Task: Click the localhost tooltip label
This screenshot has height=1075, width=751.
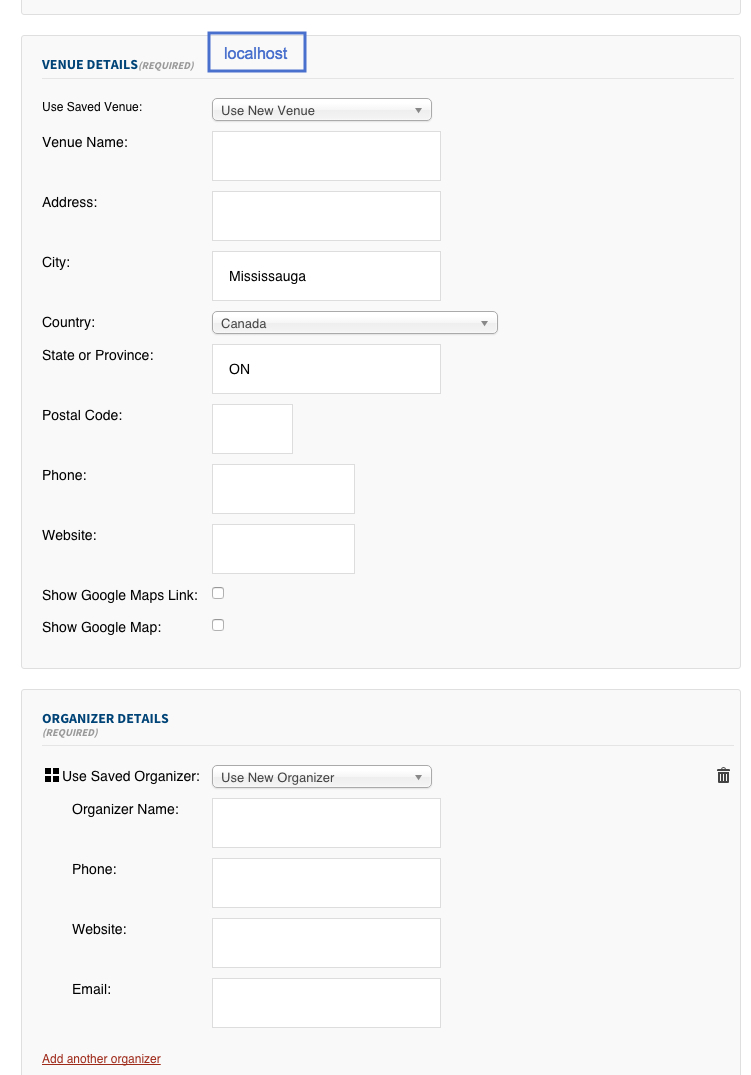Action: coord(256,53)
